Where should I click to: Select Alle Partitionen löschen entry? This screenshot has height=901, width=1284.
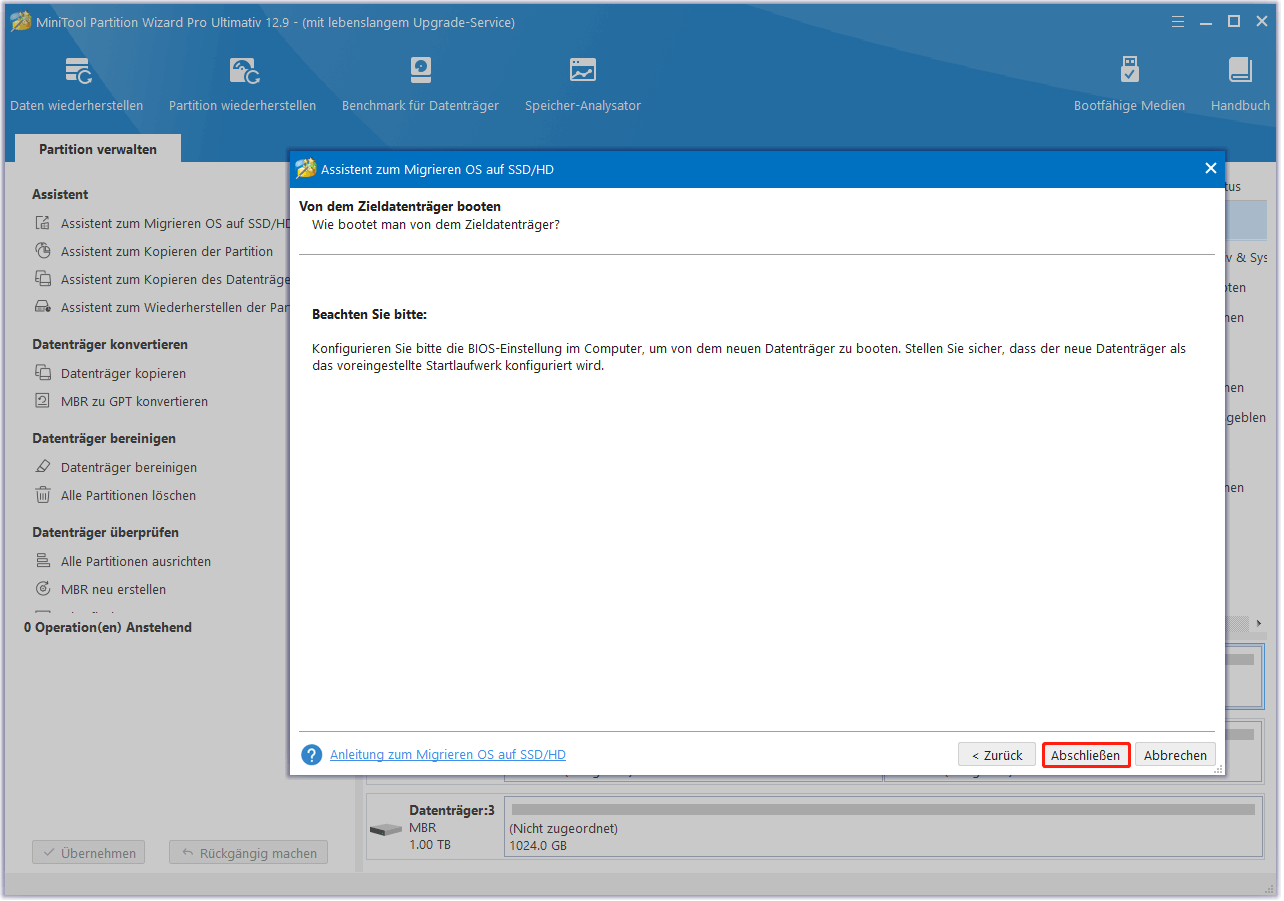click(x=128, y=495)
